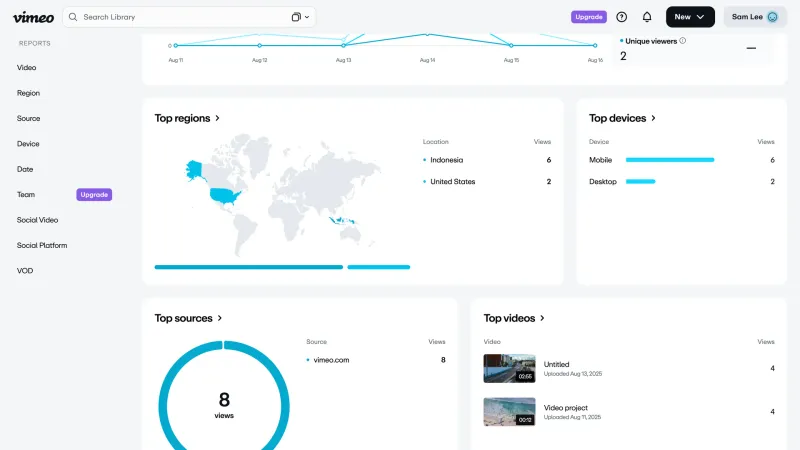
Task: Click Indonesia on the world map
Action: (x=341, y=220)
